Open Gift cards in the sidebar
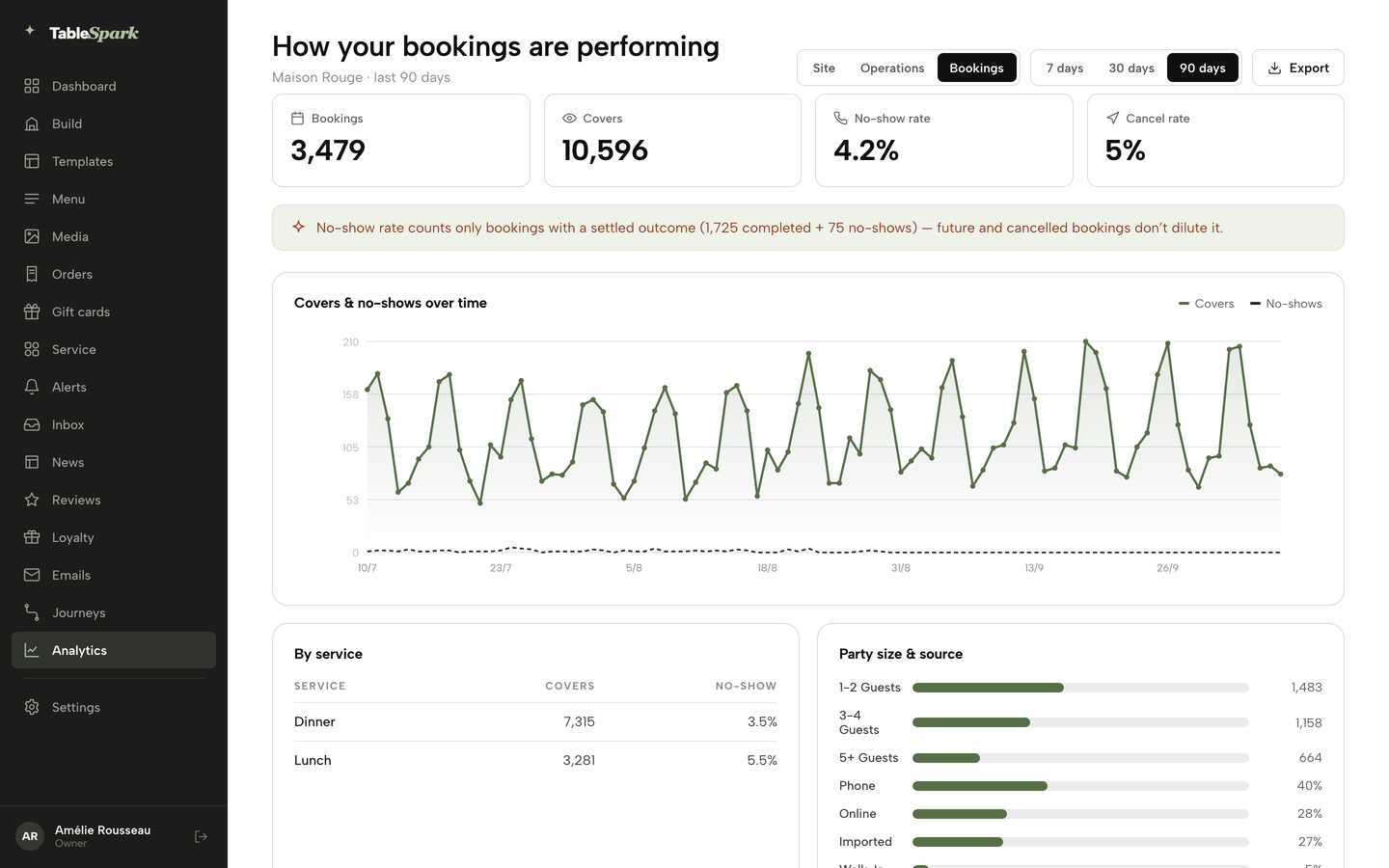Image resolution: width=1389 pixels, height=868 pixels. coord(114,312)
